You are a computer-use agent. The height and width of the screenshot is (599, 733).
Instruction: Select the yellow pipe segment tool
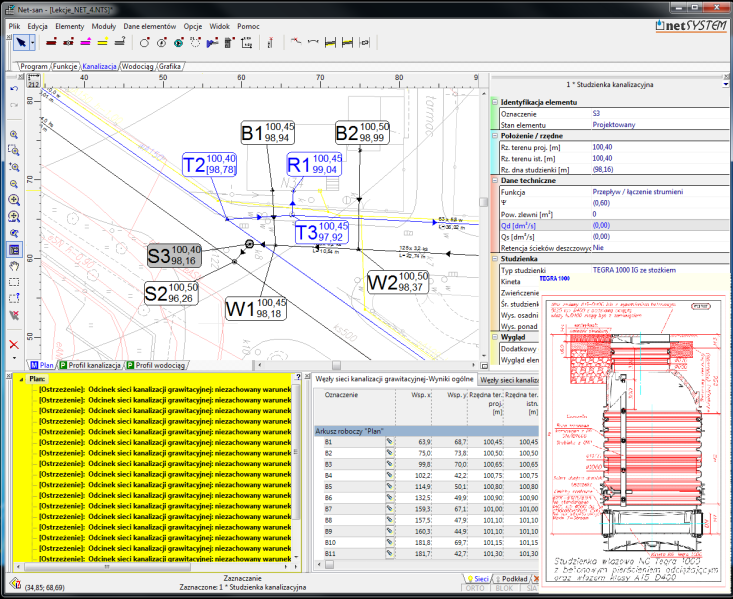tap(103, 43)
